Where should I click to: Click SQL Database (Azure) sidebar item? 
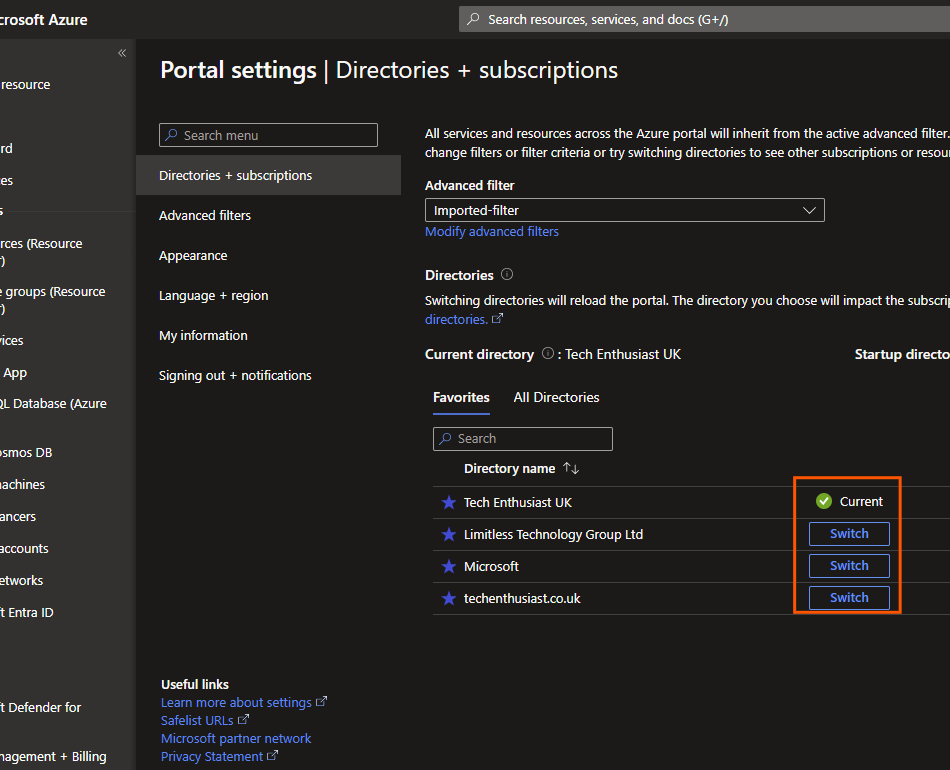coord(53,403)
